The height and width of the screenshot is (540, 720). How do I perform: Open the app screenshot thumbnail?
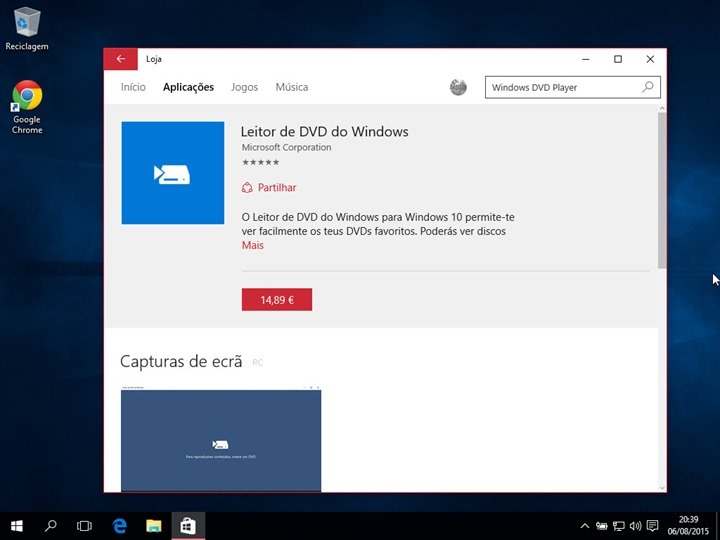point(221,439)
